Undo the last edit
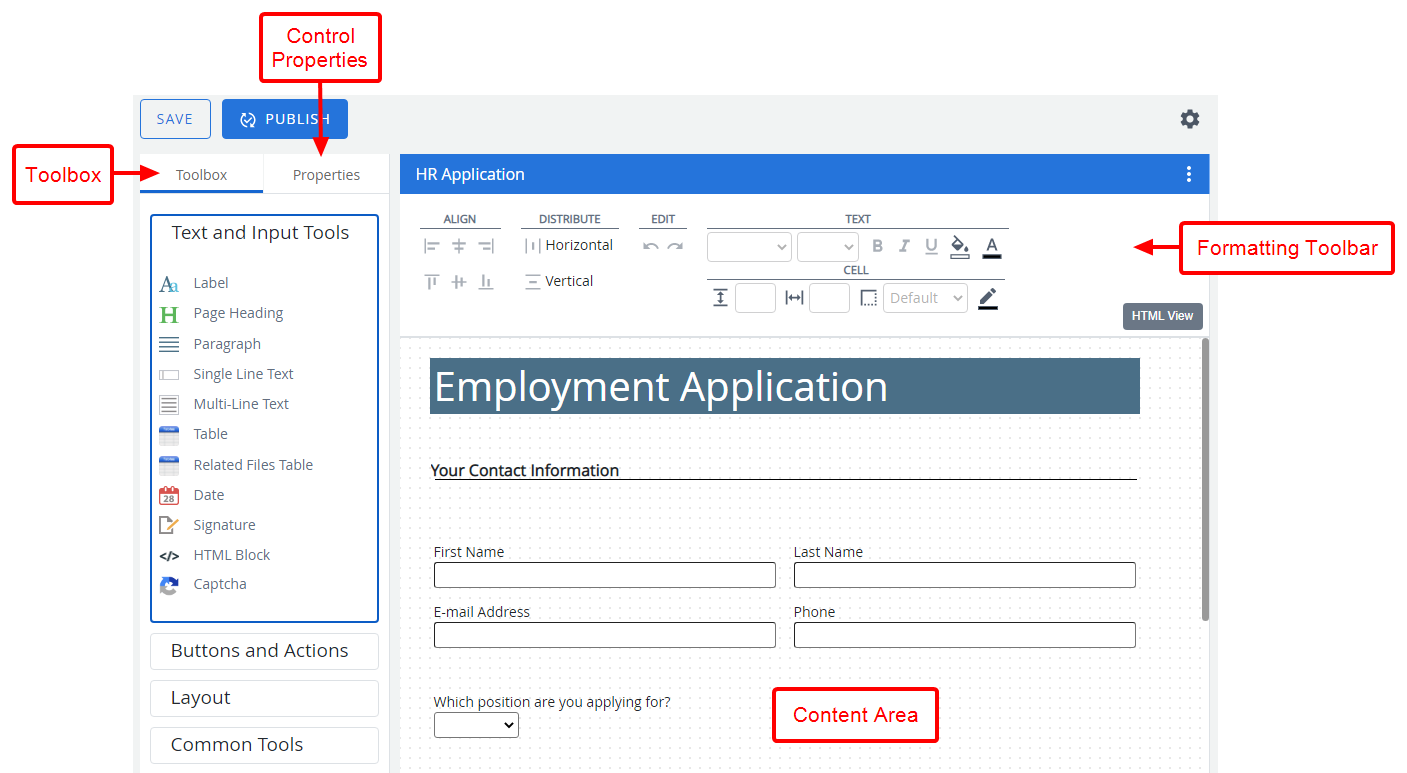 point(651,246)
